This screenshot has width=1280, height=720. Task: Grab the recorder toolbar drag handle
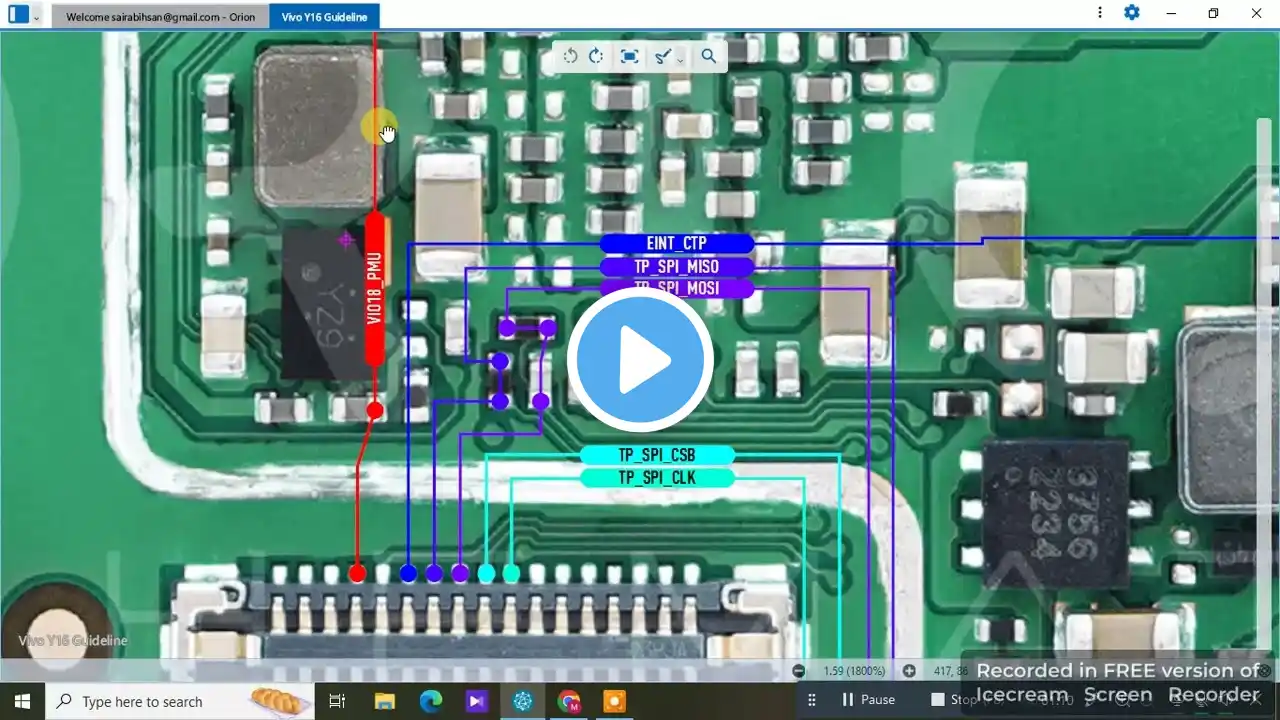coord(812,700)
